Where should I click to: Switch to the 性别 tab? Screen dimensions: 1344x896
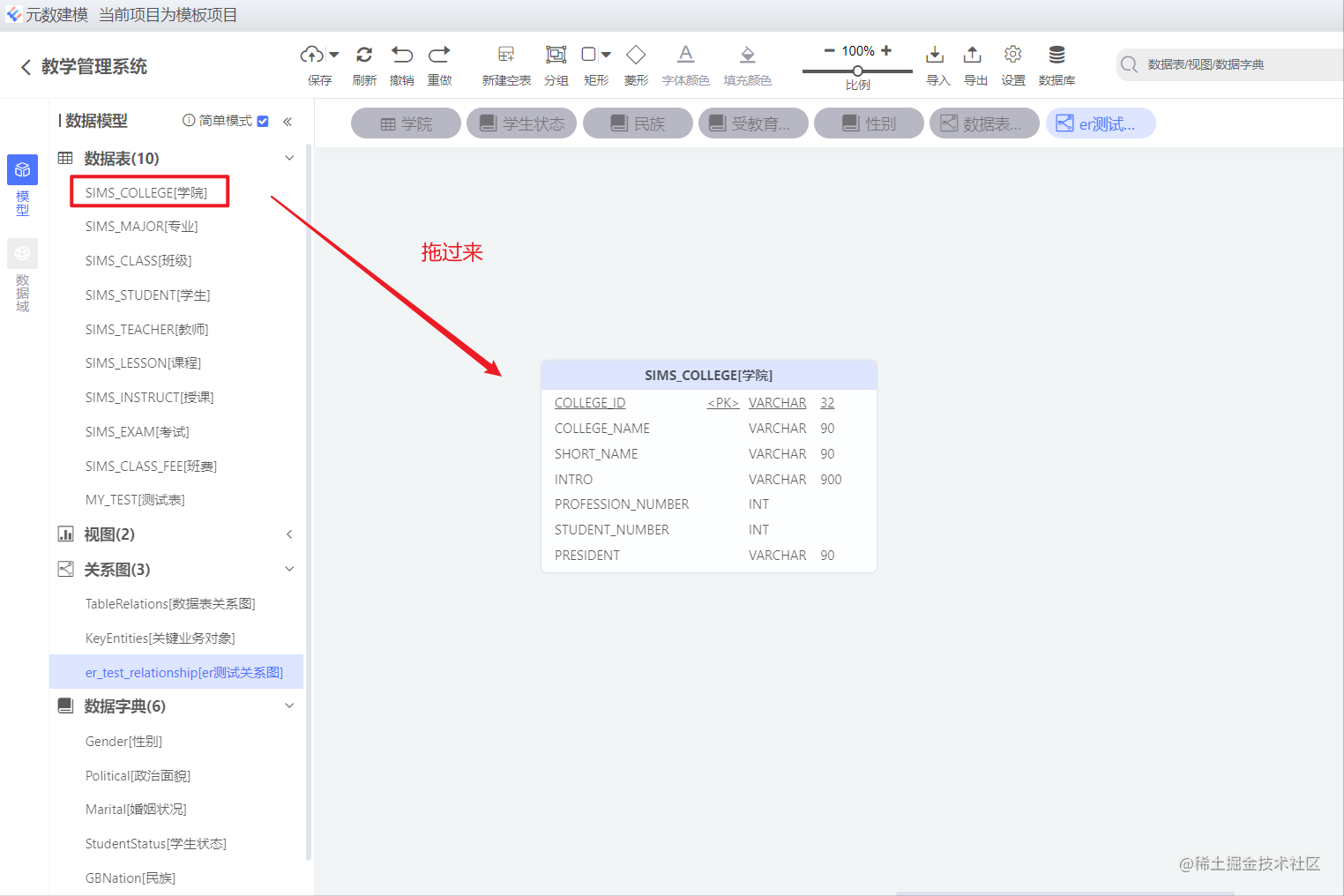click(869, 123)
